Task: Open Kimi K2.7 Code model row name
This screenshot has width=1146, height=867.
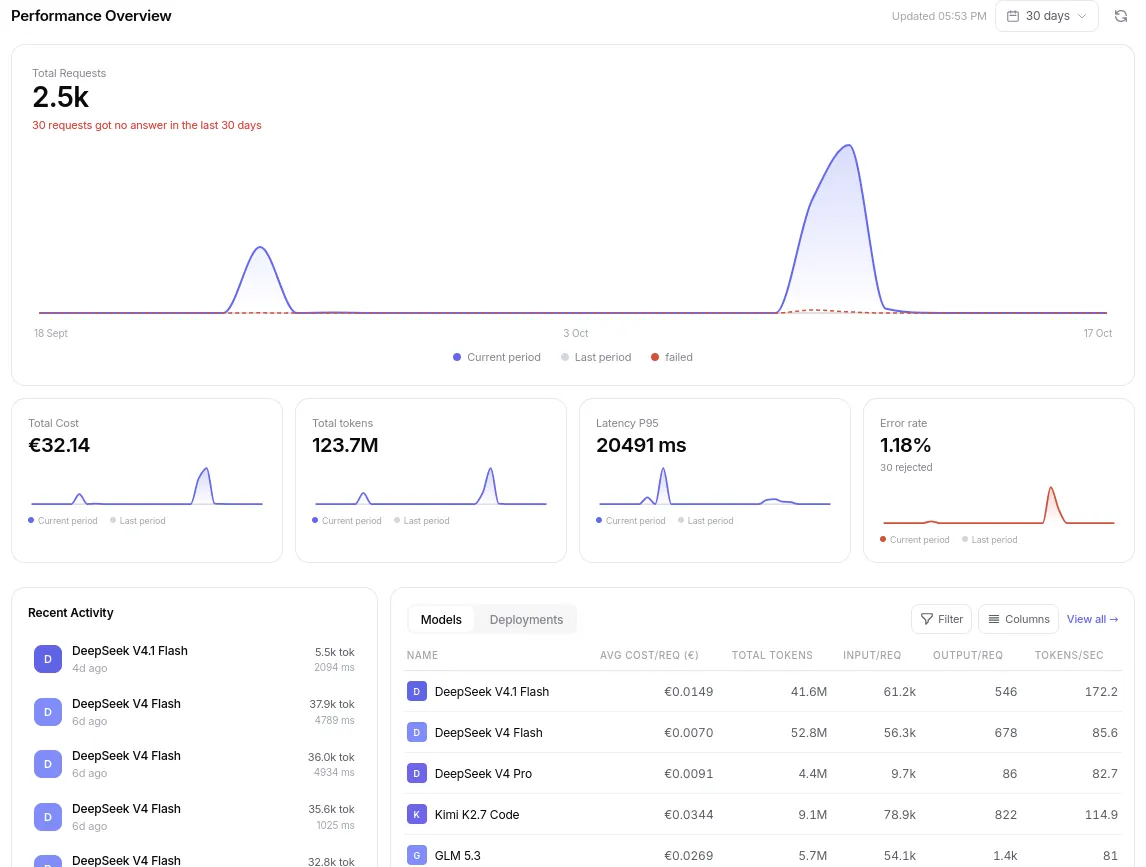Action: (477, 814)
